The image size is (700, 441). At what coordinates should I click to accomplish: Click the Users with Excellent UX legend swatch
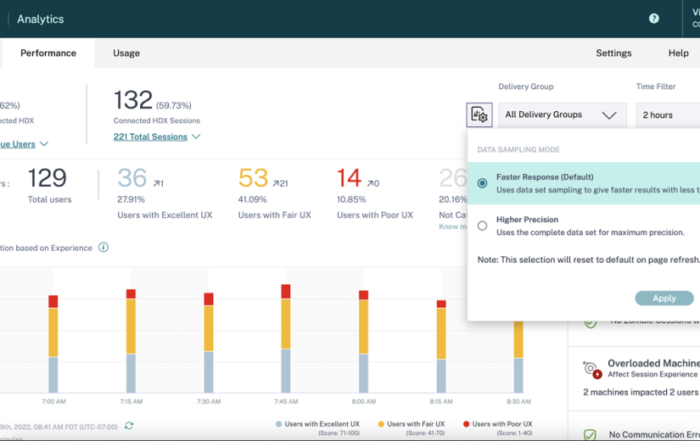pos(277,425)
